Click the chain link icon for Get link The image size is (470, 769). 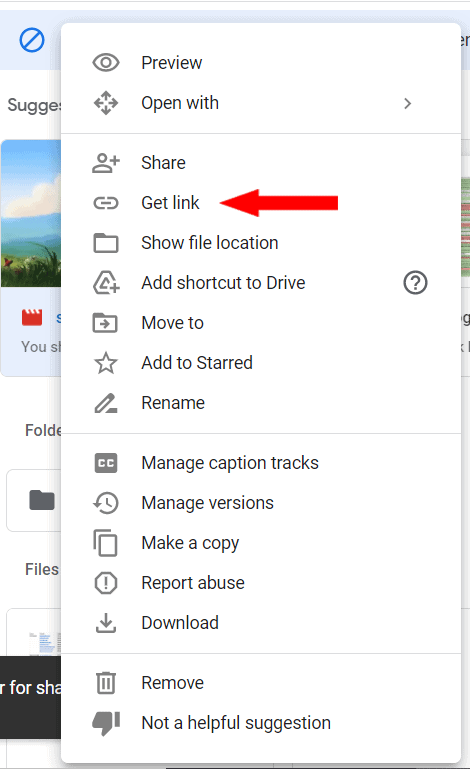click(106, 203)
